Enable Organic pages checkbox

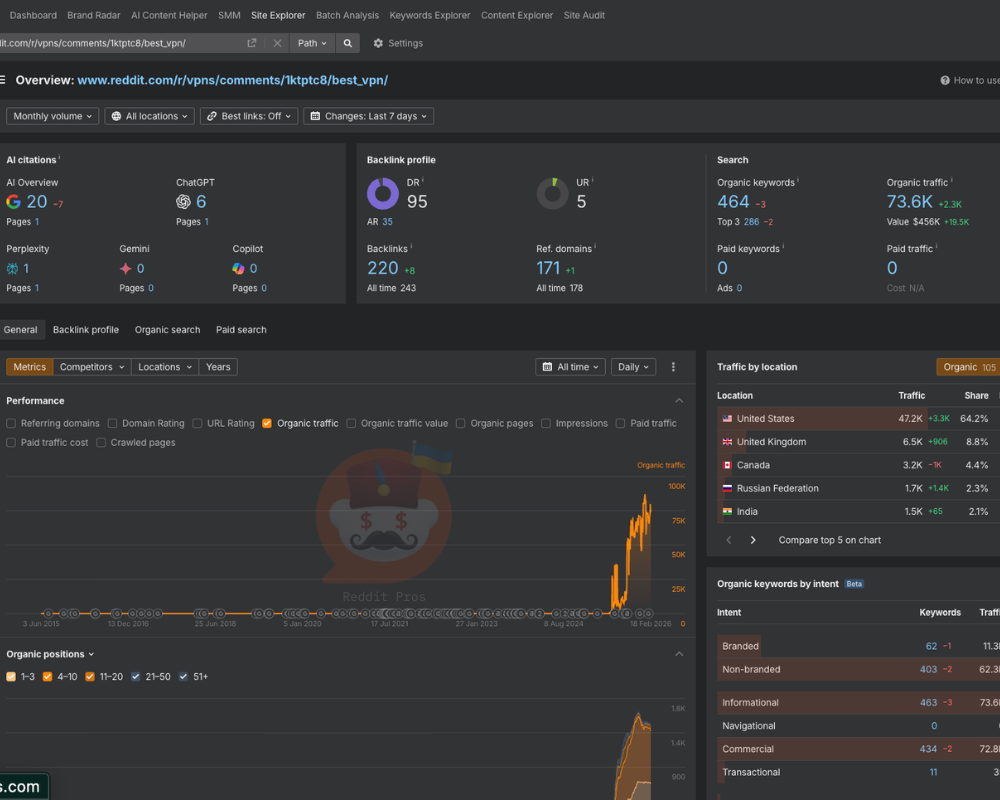coord(460,424)
